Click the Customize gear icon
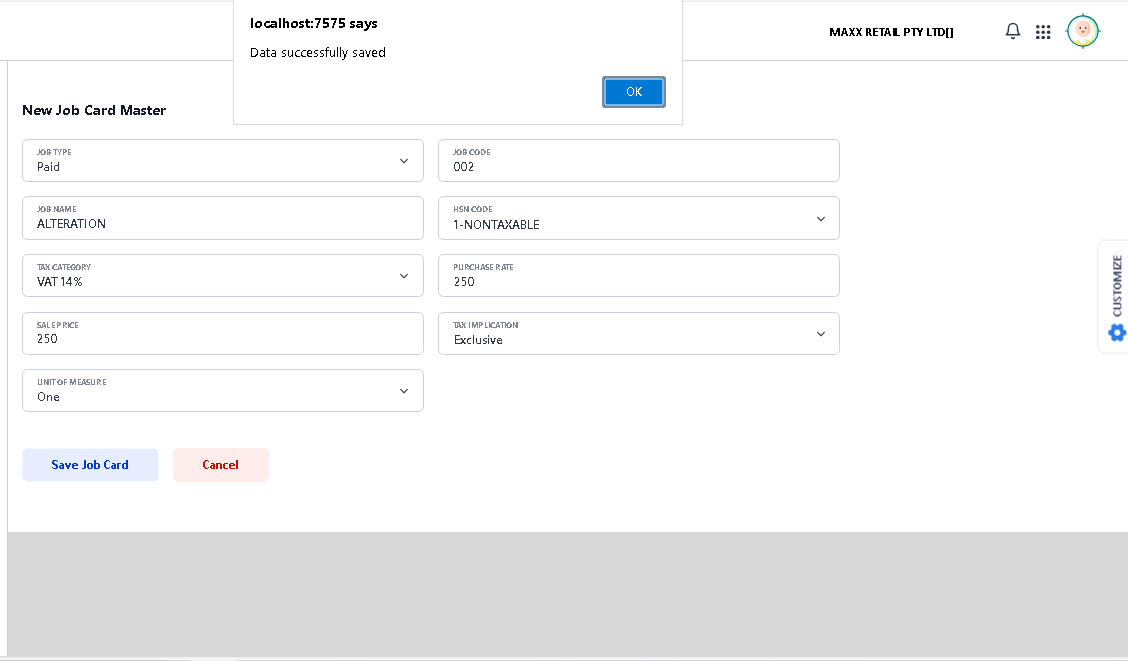The image size is (1128, 661). pyautogui.click(x=1117, y=333)
